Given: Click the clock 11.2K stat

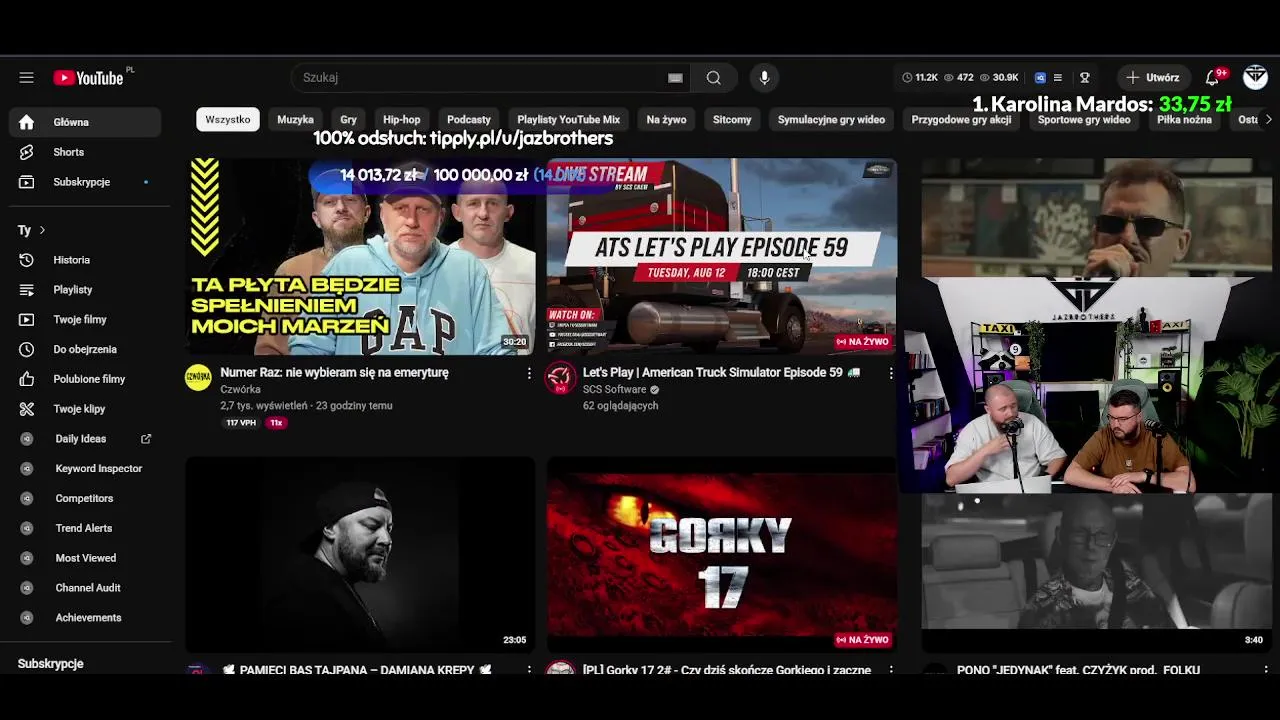Looking at the screenshot, I should tap(920, 77).
